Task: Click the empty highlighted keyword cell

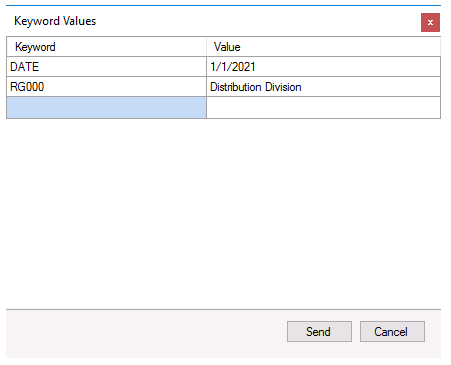Action: tap(106, 107)
